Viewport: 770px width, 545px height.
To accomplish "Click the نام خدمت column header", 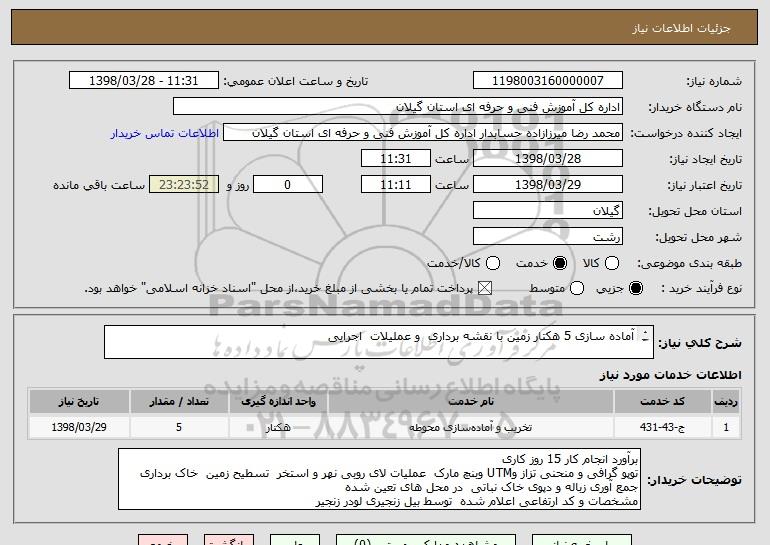I will pos(470,402).
